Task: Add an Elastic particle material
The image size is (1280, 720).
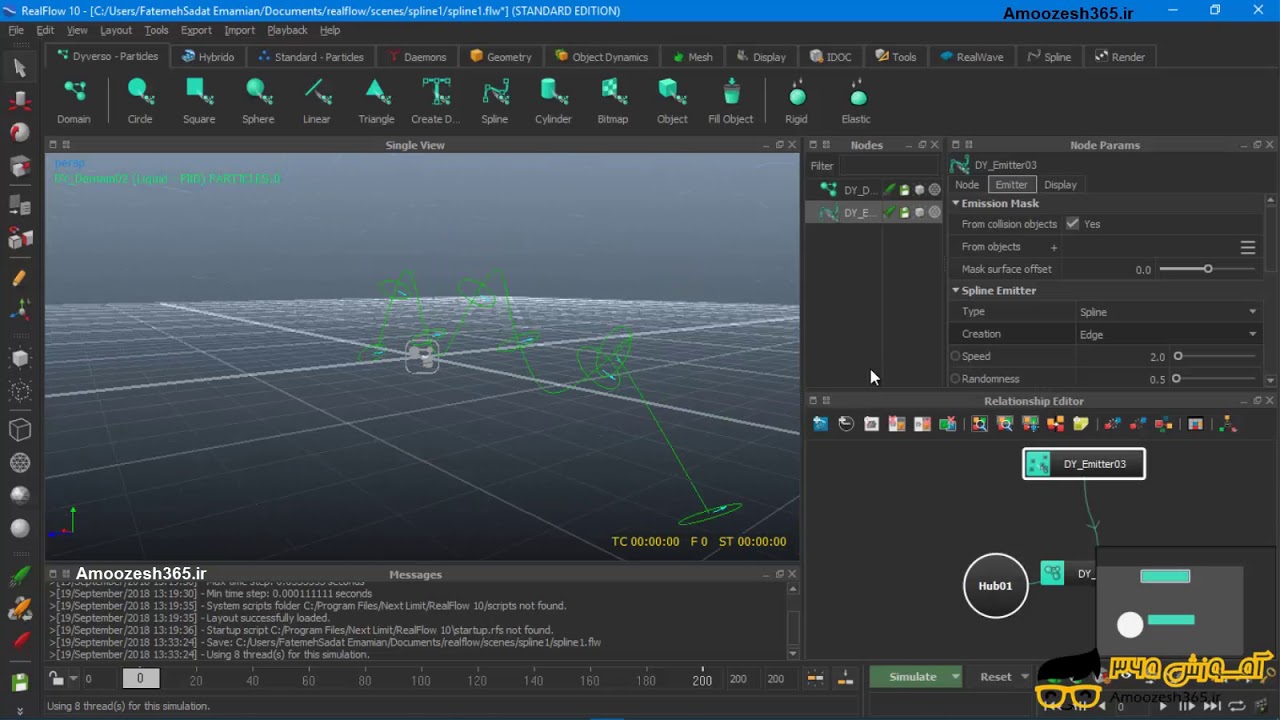Action: click(x=856, y=101)
